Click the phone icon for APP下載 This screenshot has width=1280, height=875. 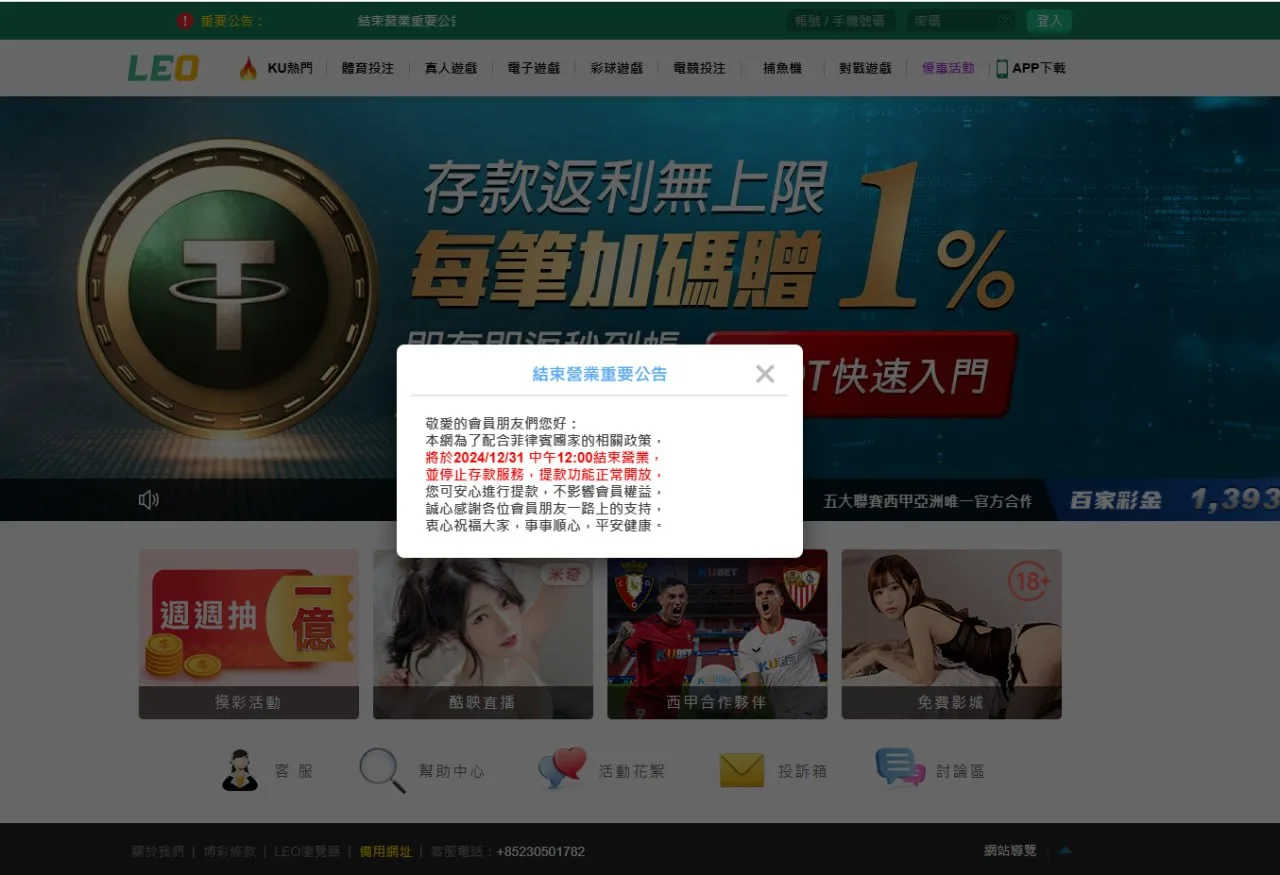click(1001, 68)
